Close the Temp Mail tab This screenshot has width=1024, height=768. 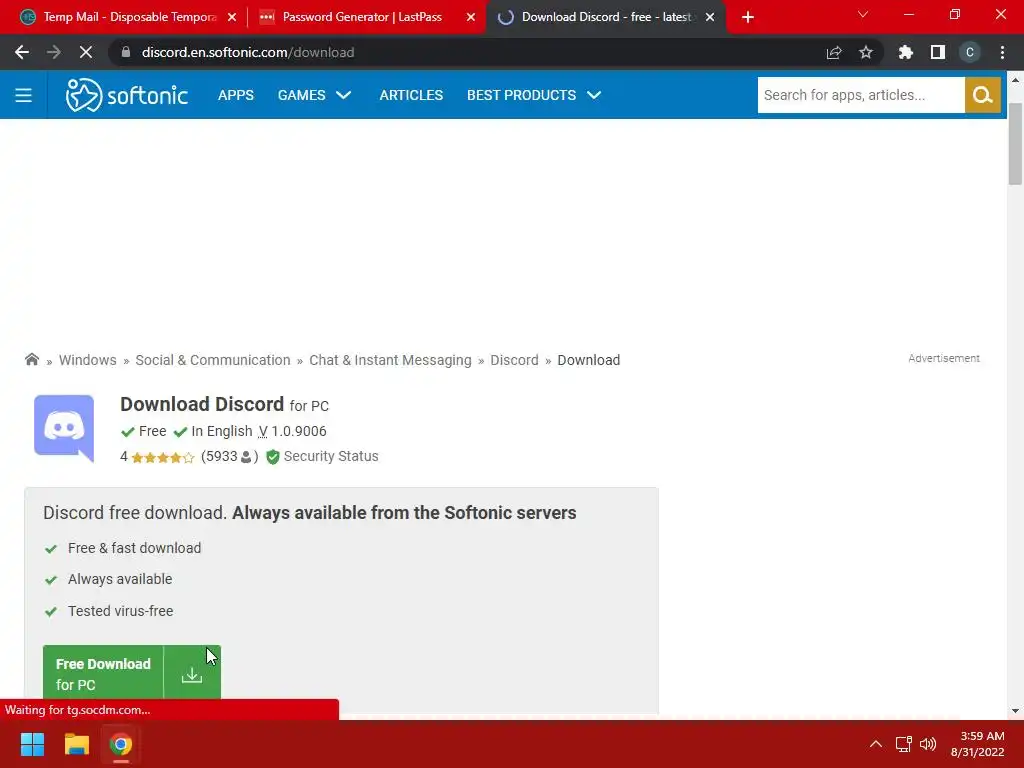click(232, 17)
